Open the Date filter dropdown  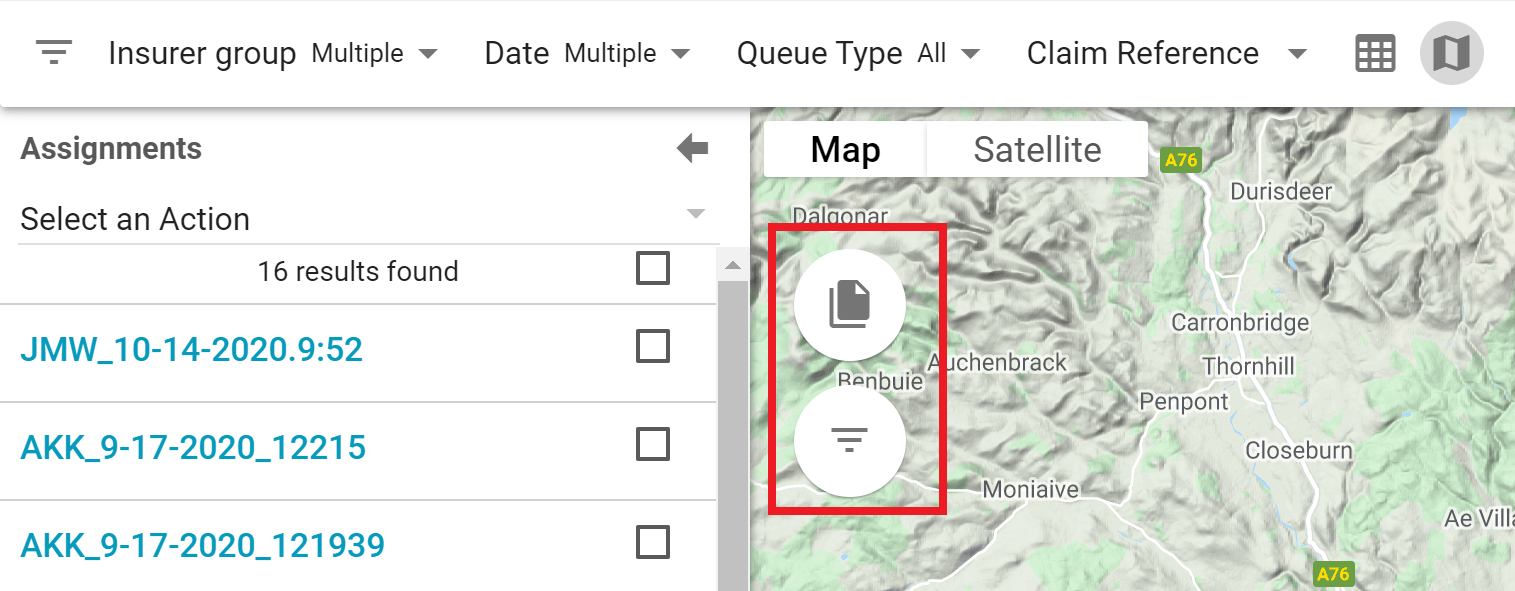pos(682,55)
